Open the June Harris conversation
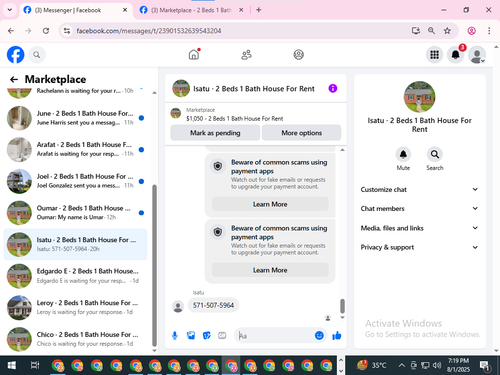This screenshot has height=375, width=500. tap(75, 118)
